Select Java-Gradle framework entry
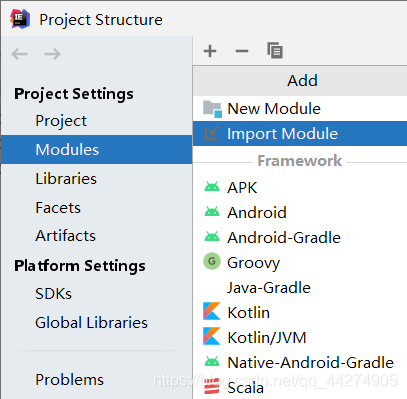The width and height of the screenshot is (407, 399). (x=300, y=288)
